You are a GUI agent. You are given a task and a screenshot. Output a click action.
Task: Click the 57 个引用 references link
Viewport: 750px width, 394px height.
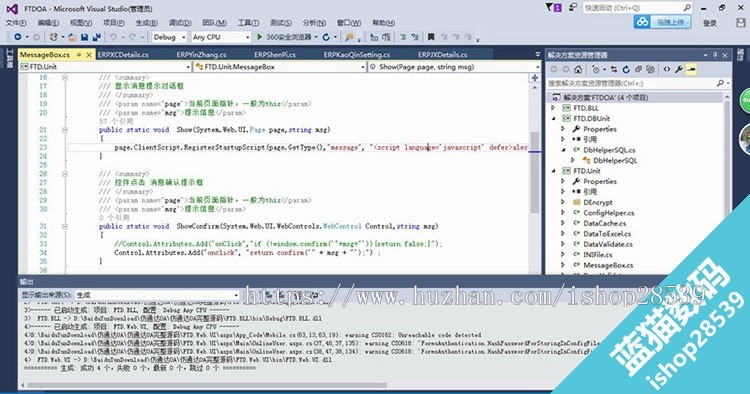(116, 121)
